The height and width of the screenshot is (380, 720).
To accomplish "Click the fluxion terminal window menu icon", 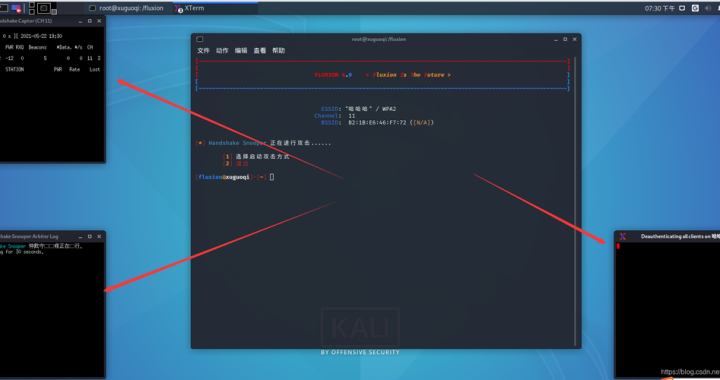I will click(x=199, y=39).
